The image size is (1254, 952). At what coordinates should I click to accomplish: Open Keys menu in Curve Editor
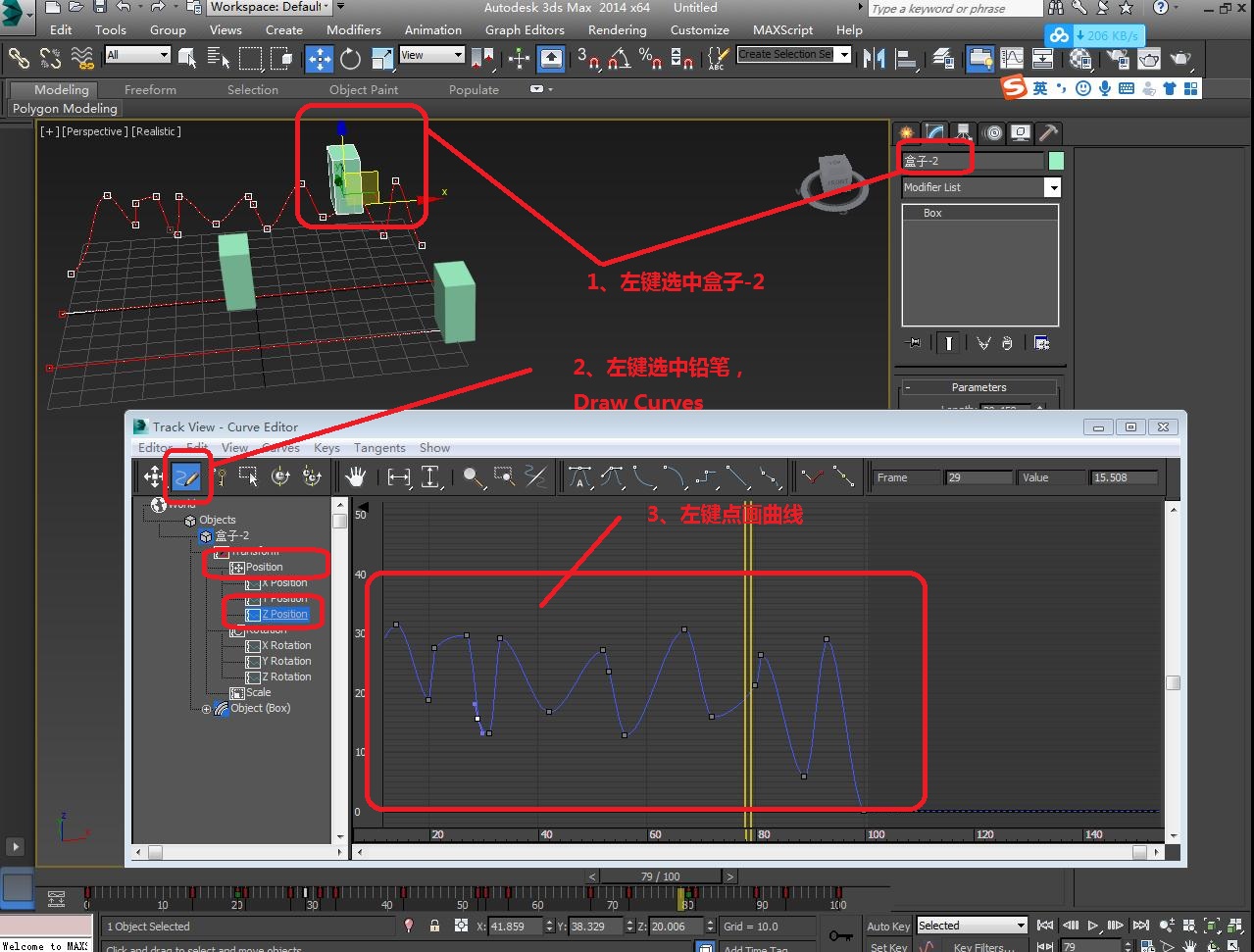click(x=326, y=448)
